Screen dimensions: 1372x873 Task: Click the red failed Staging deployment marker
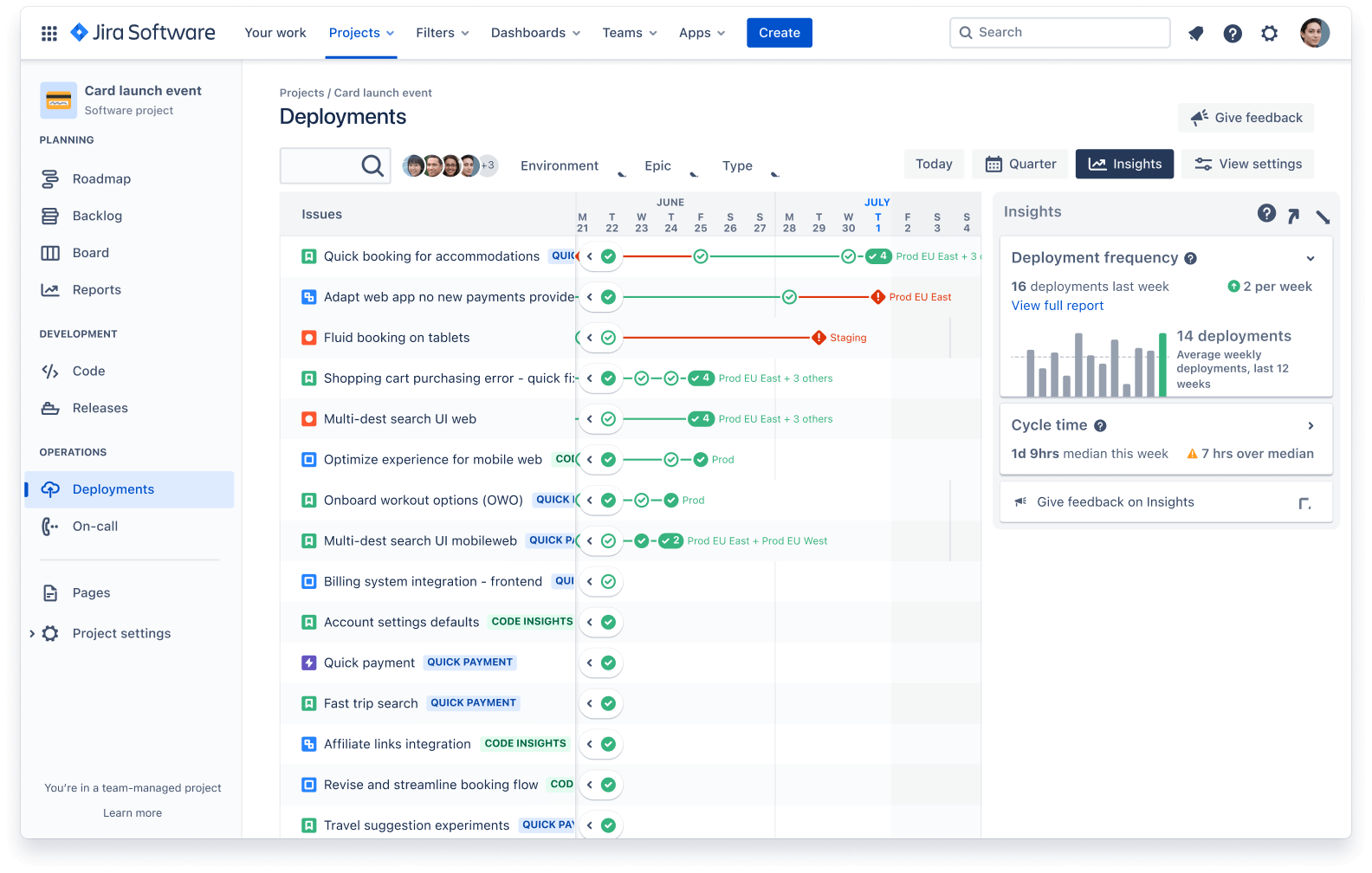tap(819, 338)
